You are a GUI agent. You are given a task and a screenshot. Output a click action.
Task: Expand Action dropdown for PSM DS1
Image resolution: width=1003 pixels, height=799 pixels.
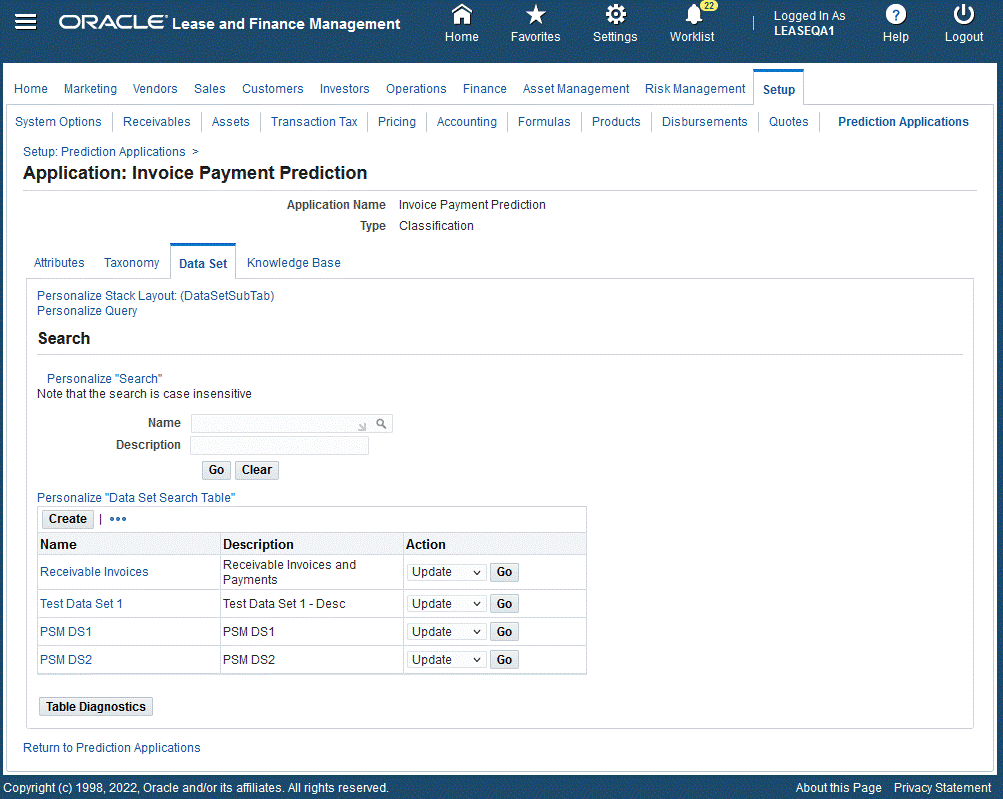[446, 632]
